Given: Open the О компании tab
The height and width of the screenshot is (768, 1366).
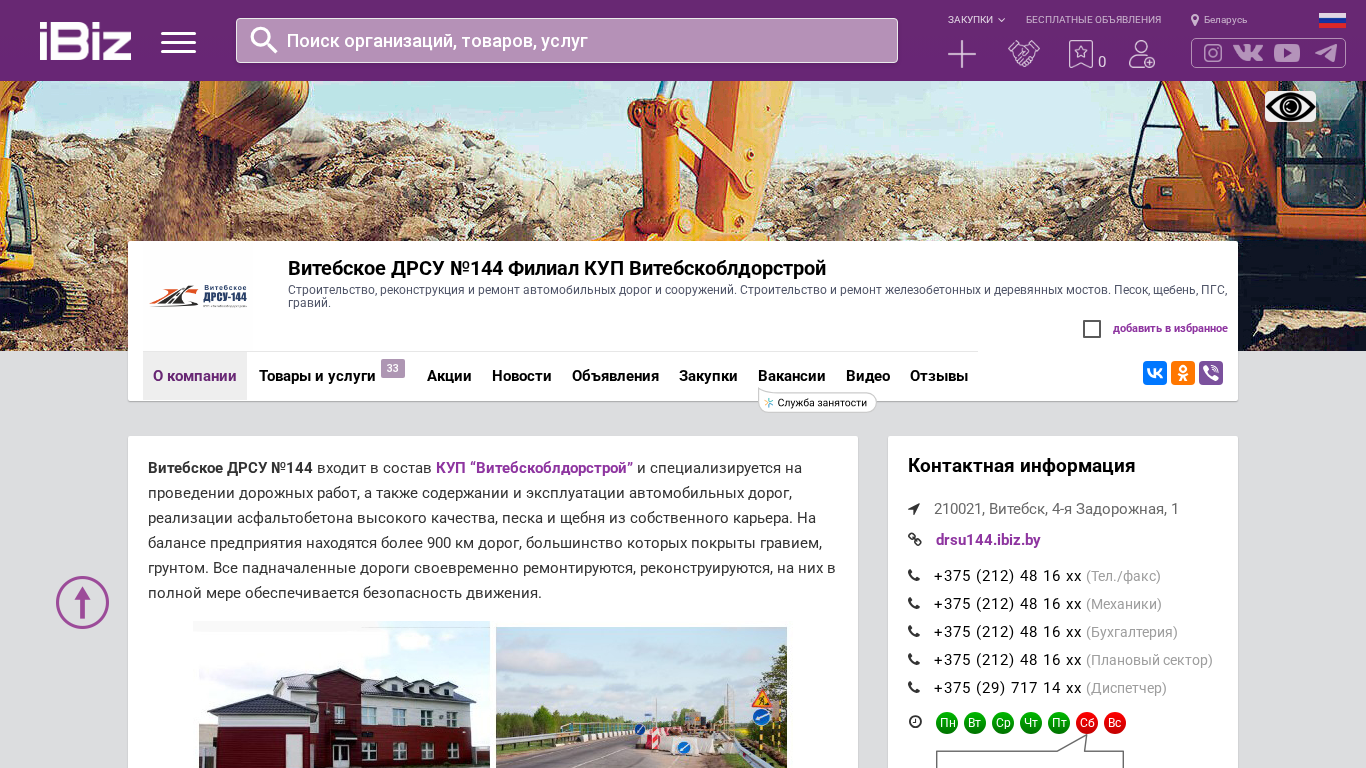Looking at the screenshot, I should (x=195, y=376).
